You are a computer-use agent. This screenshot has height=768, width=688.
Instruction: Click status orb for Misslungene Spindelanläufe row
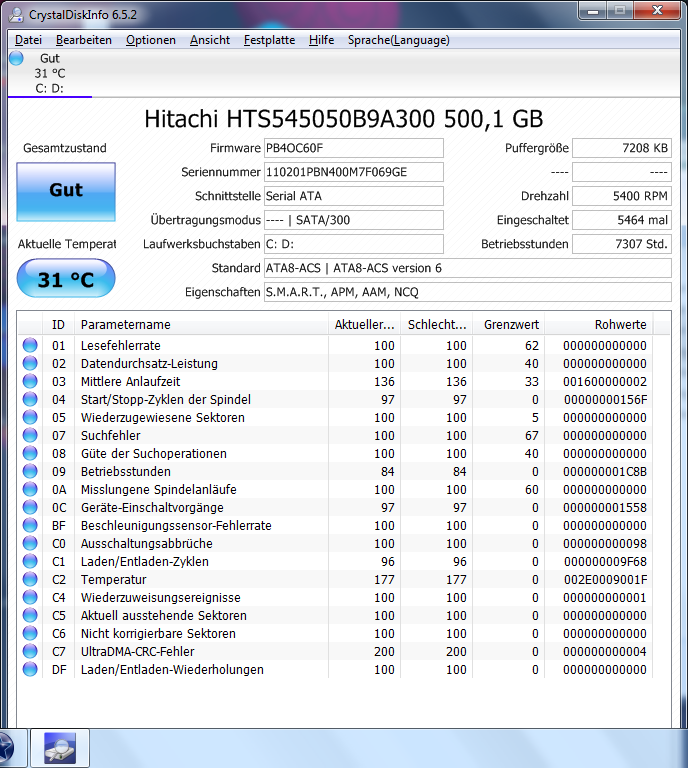30,489
